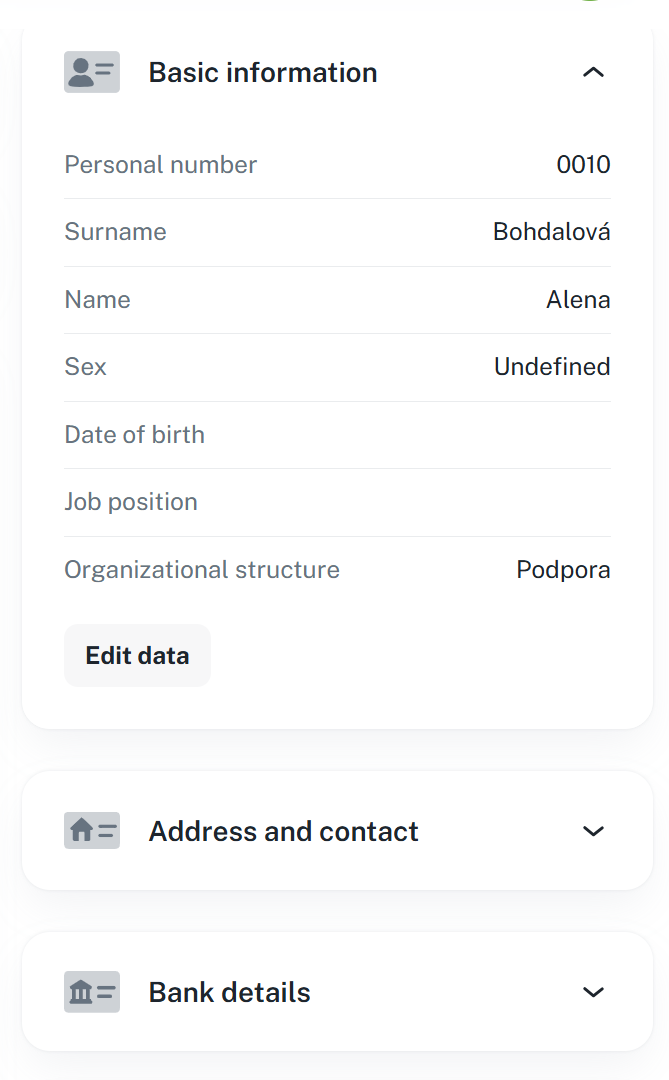Click the Podpora organizational structure value

(563, 570)
